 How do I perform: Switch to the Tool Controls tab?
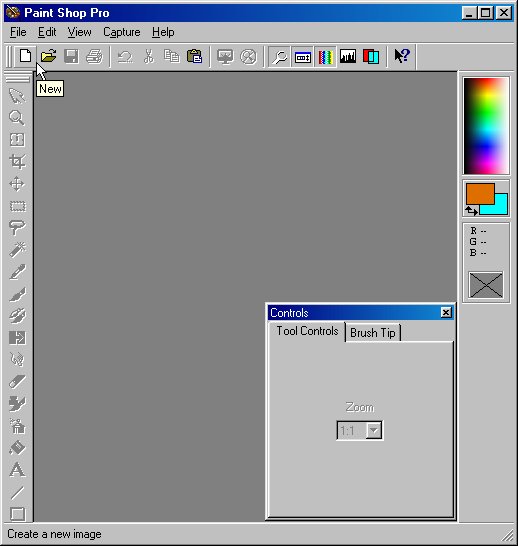click(307, 331)
